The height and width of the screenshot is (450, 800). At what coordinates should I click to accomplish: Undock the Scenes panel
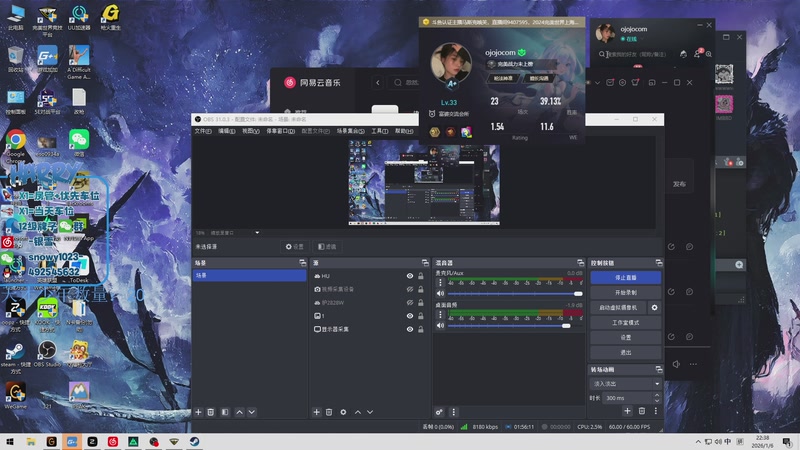[x=303, y=263]
